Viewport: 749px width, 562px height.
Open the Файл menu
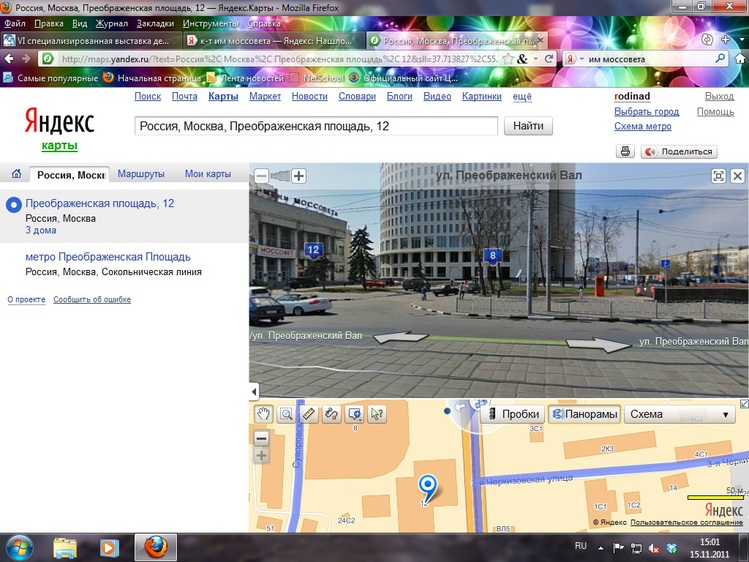(15, 23)
